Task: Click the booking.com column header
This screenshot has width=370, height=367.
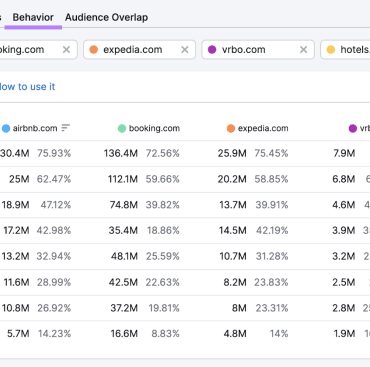Action: click(154, 128)
